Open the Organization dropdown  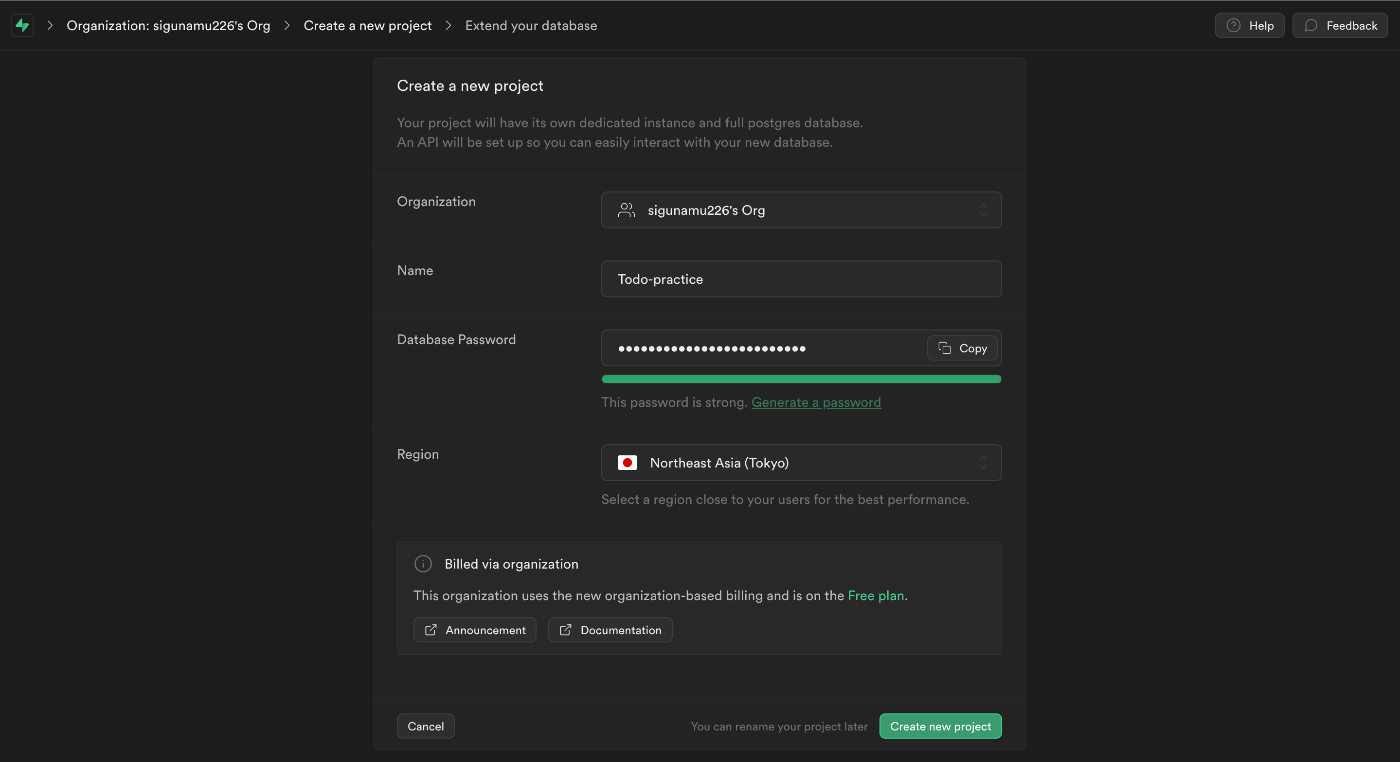(x=800, y=210)
